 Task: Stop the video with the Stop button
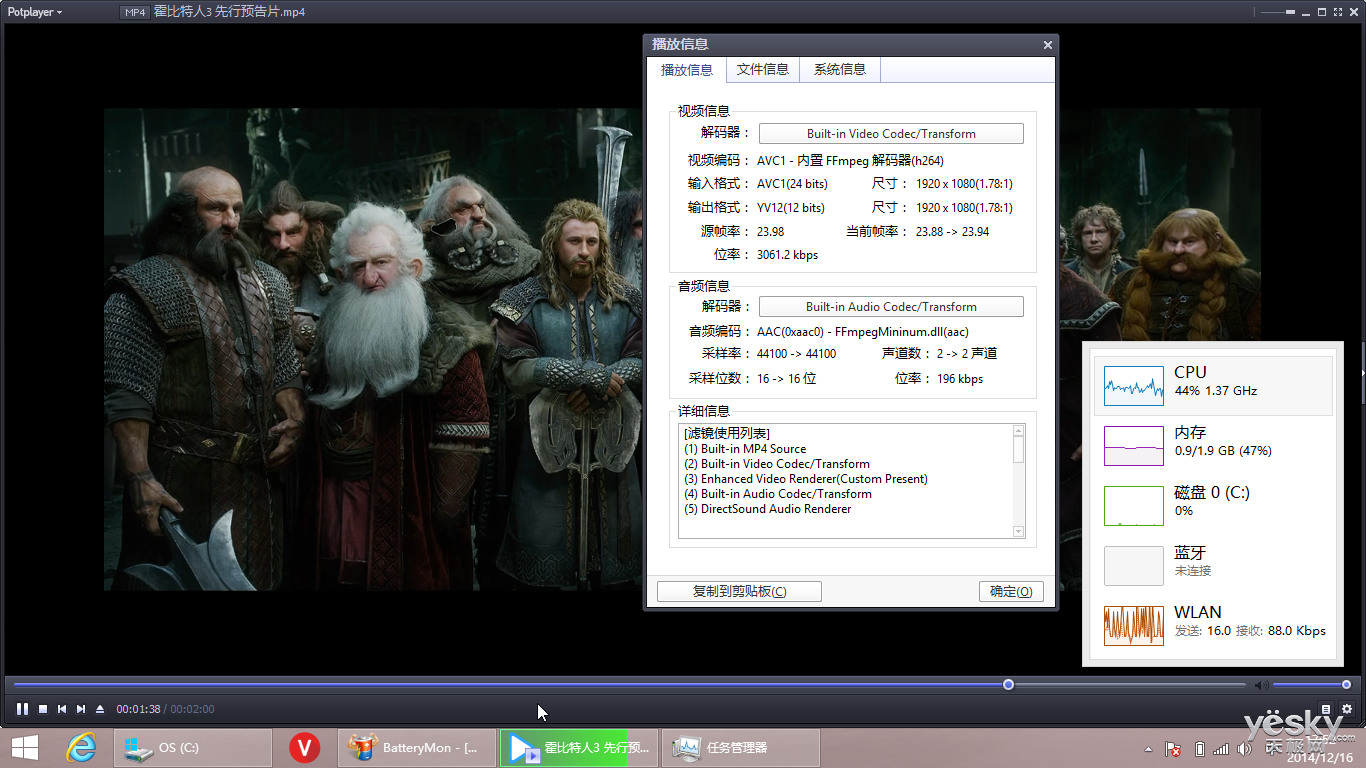coord(43,709)
